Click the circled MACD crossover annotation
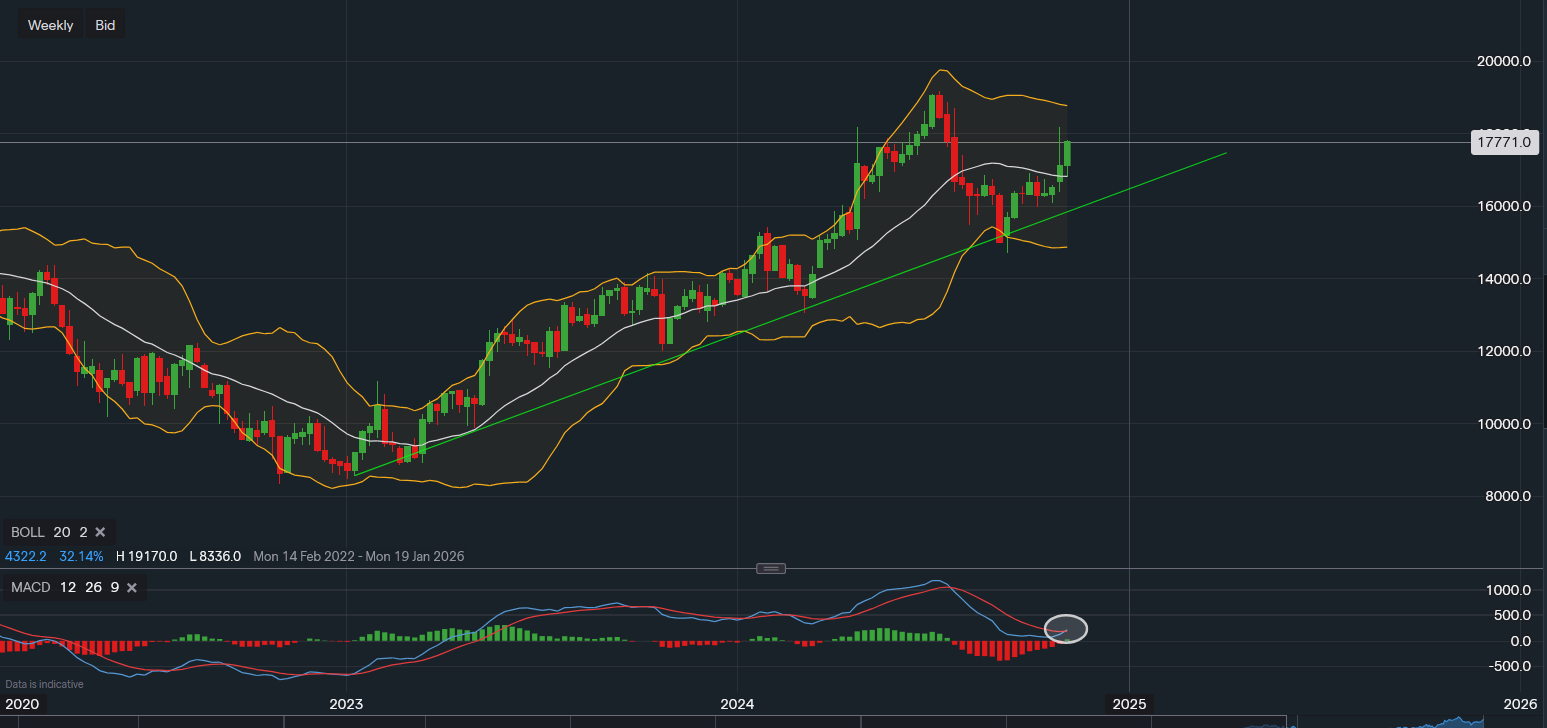 coord(1066,629)
